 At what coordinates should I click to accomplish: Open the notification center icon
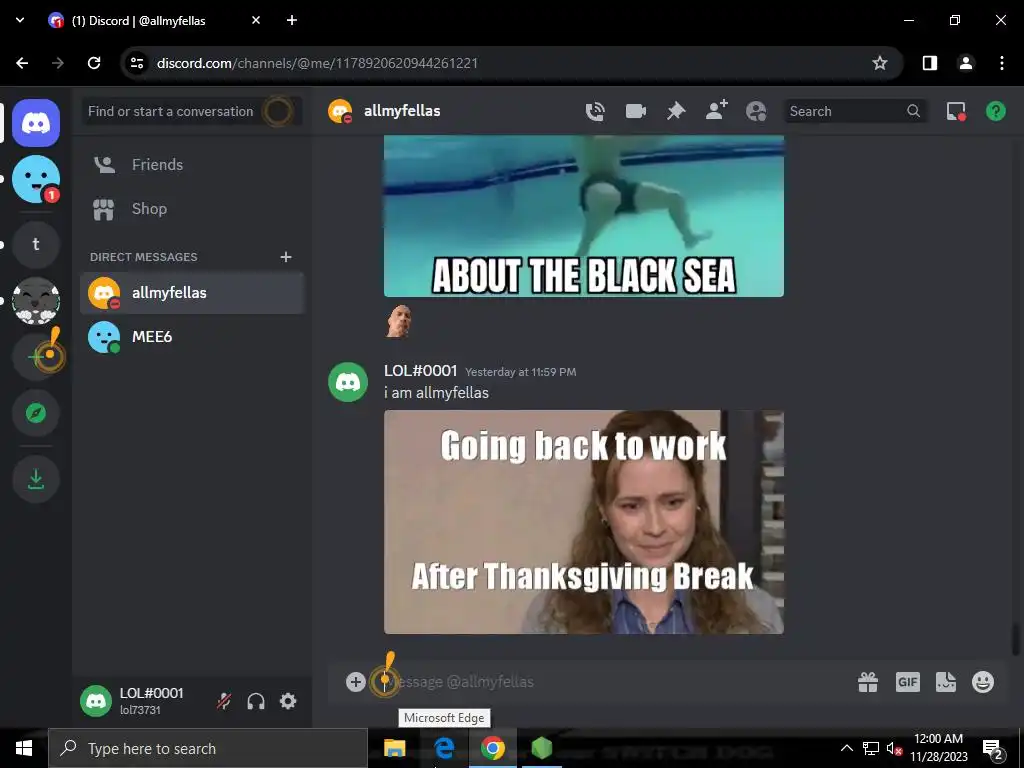pos(993,748)
